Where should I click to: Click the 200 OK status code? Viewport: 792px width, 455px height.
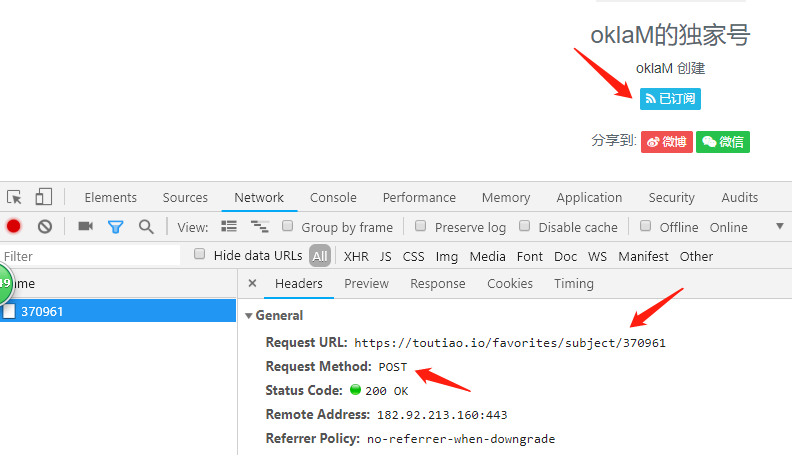tap(386, 391)
